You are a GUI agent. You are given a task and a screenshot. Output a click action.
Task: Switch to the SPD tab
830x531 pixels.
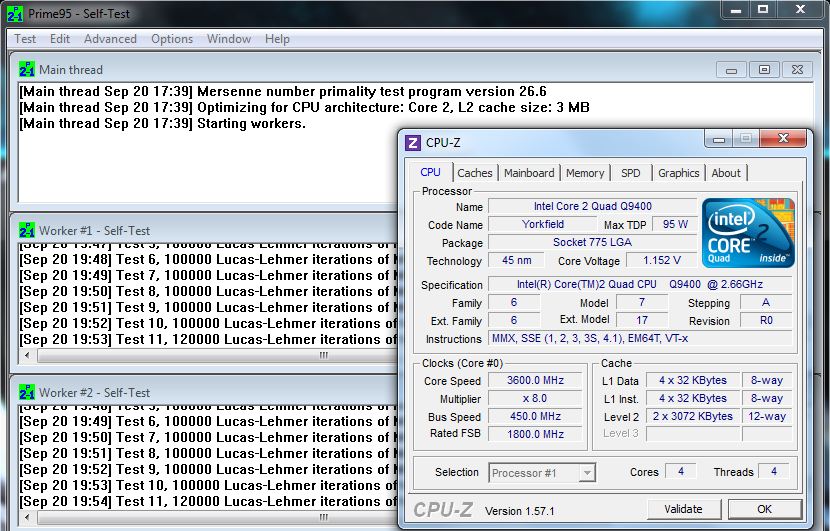click(630, 173)
